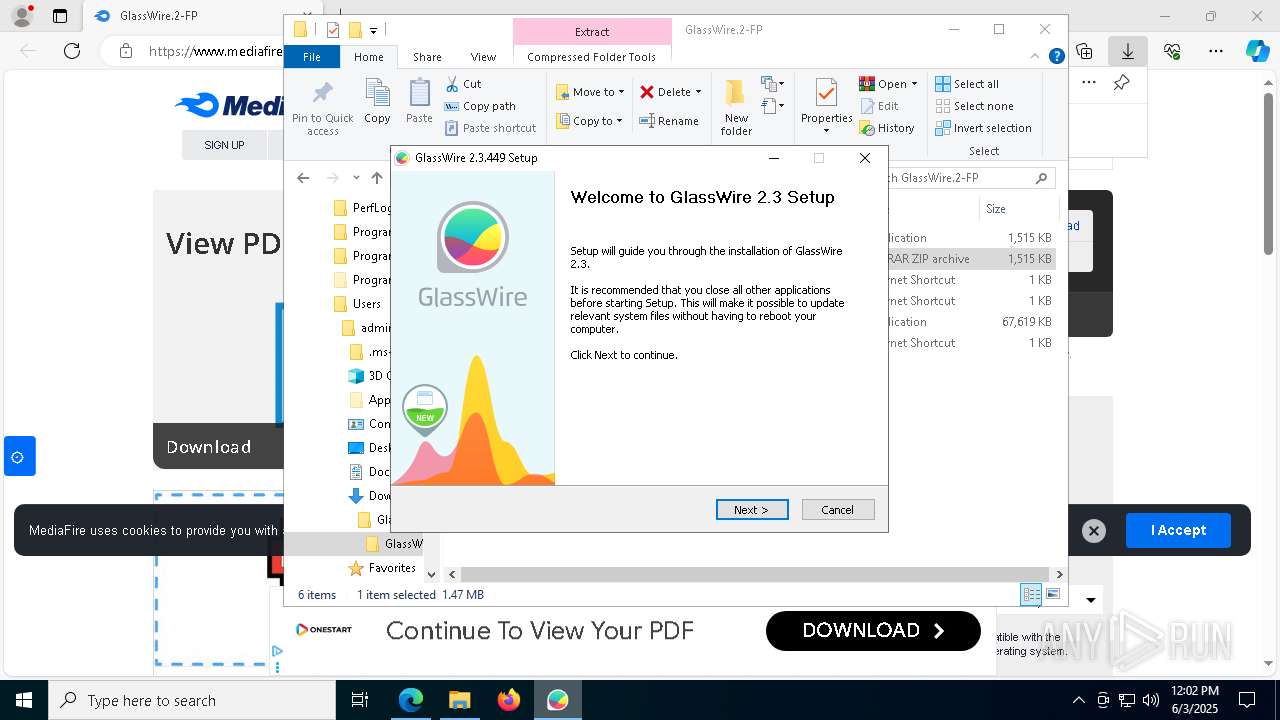1280x720 pixels.
Task: Switch to details view layout icon
Action: click(1031, 594)
